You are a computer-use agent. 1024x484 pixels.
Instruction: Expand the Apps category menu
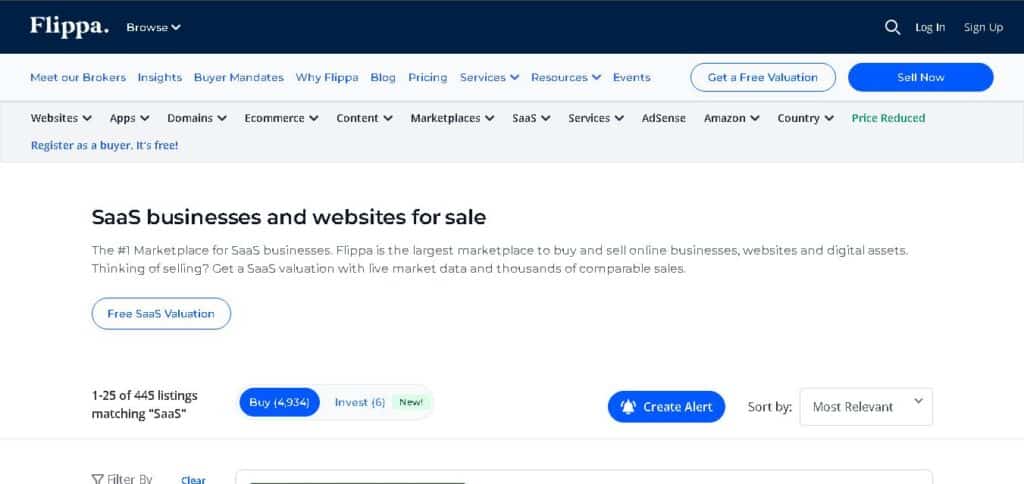129,118
